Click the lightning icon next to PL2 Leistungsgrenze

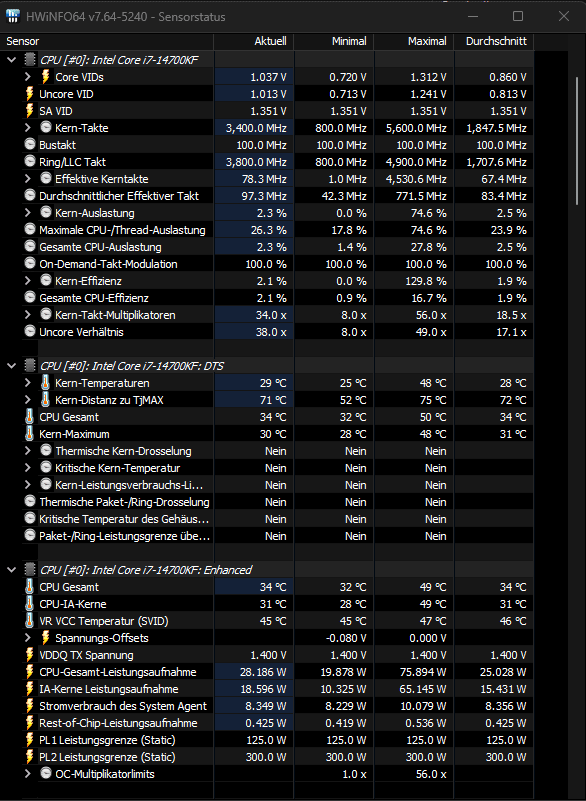click(x=30, y=757)
